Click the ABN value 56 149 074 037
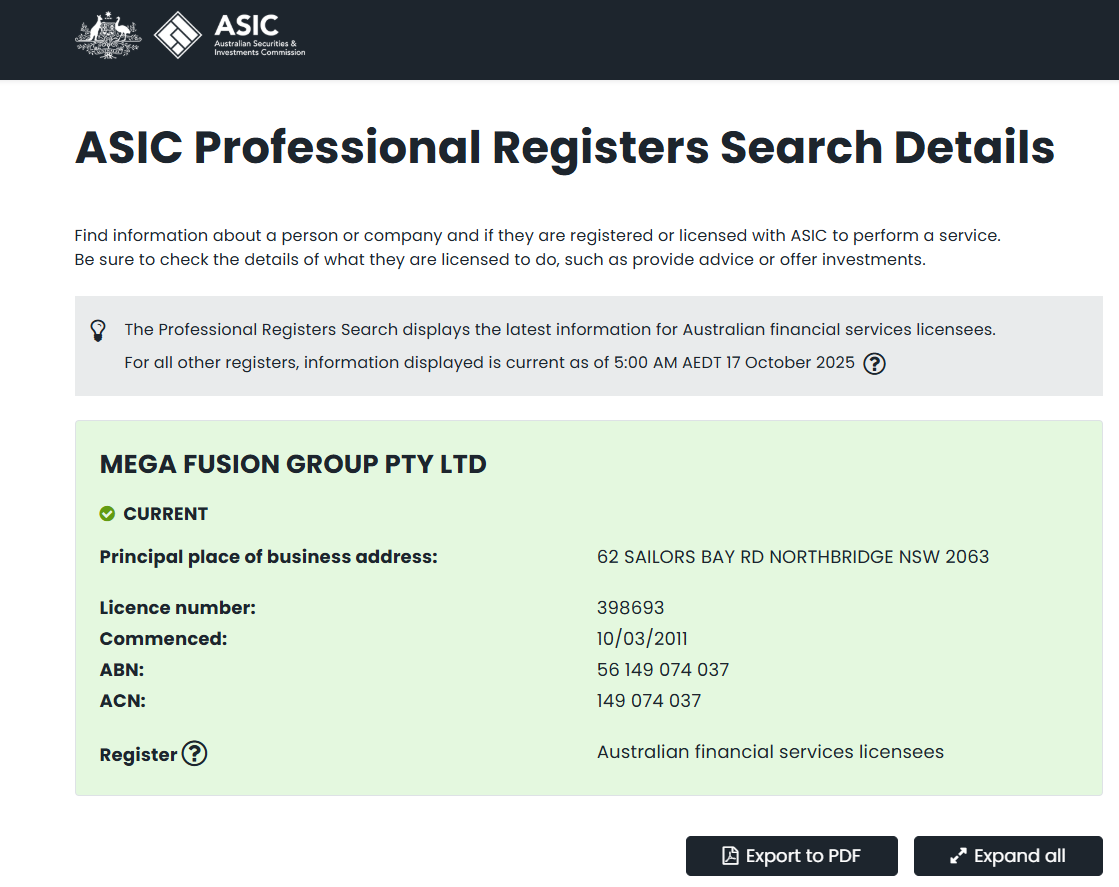 point(663,670)
